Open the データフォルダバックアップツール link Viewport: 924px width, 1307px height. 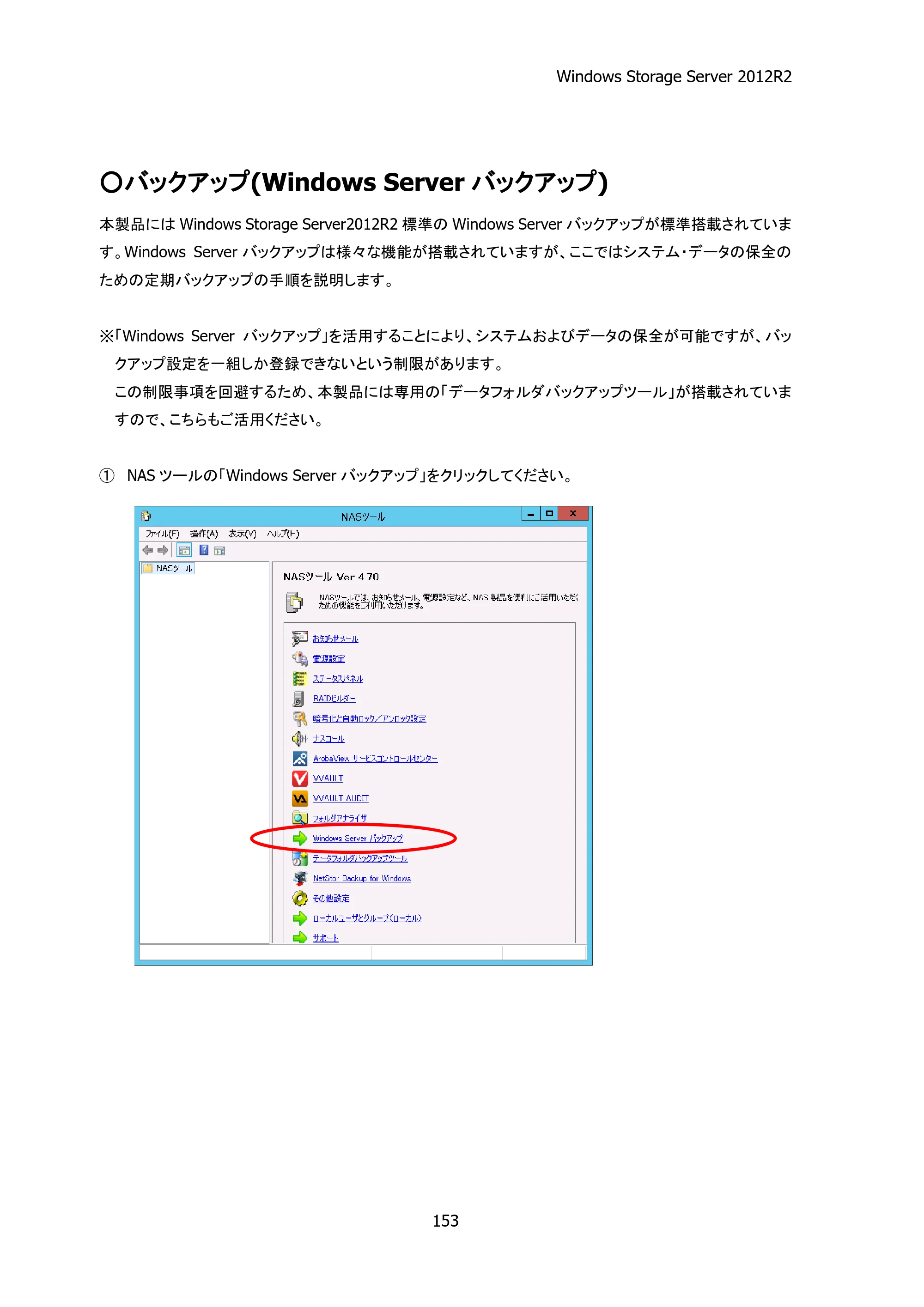(x=360, y=858)
